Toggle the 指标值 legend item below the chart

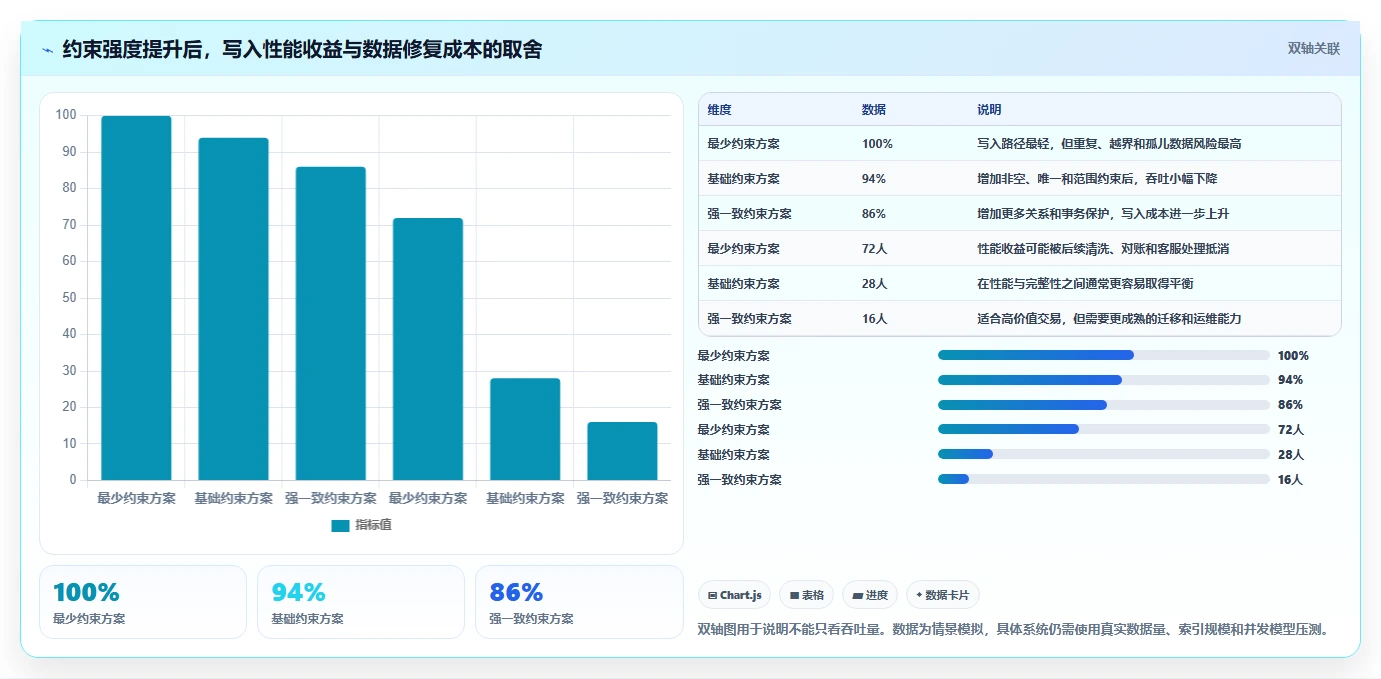pos(361,525)
